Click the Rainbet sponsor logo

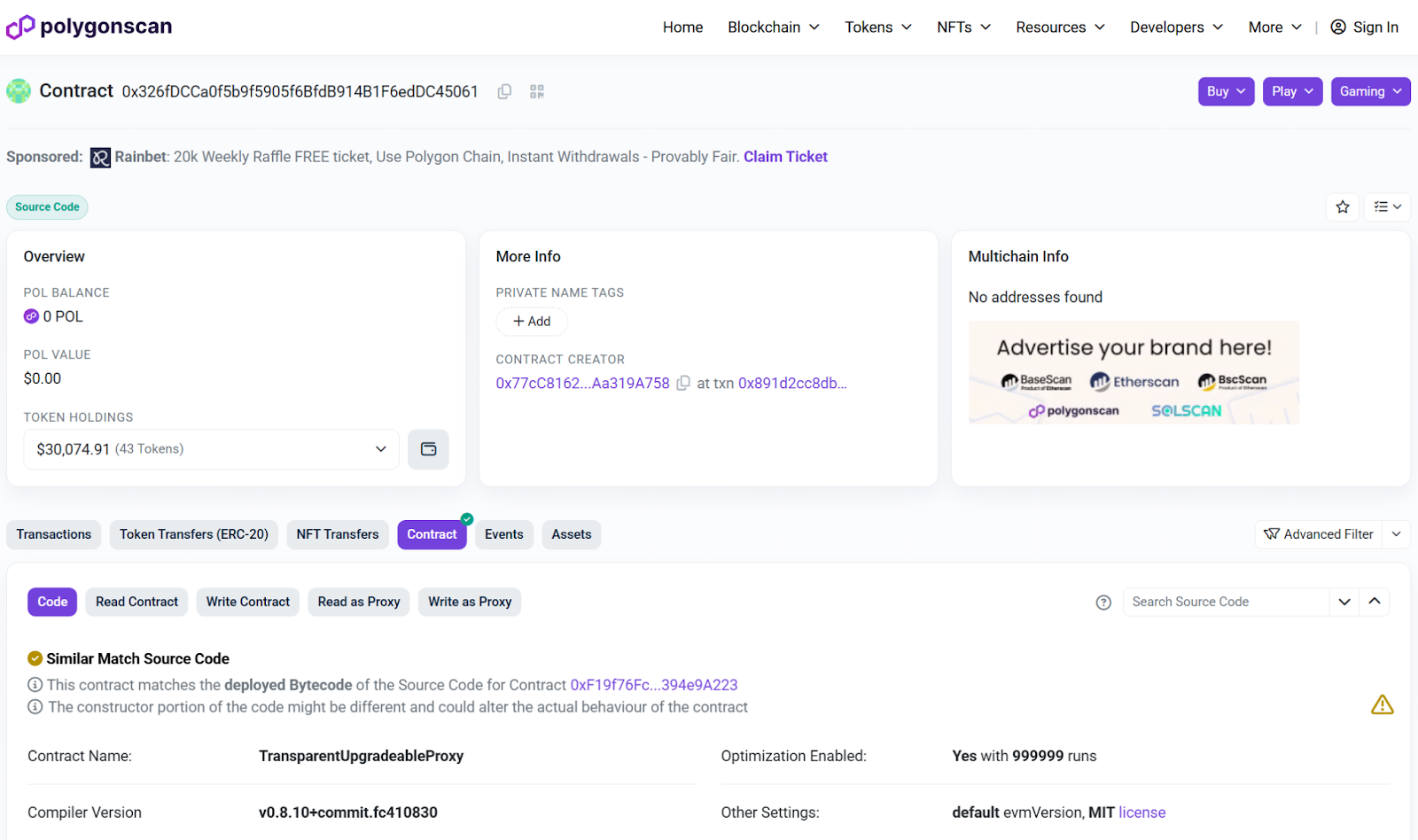coord(99,157)
